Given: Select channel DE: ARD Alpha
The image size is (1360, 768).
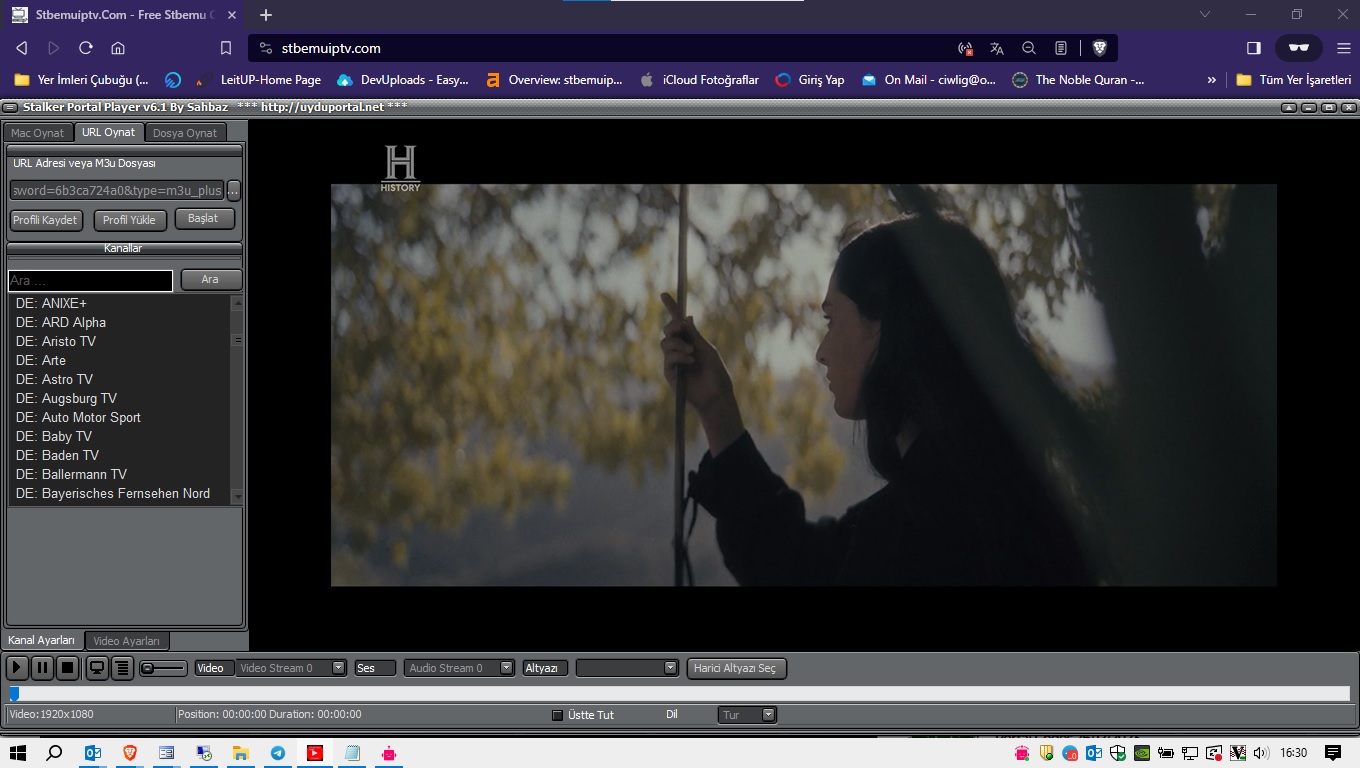Looking at the screenshot, I should click(119, 322).
